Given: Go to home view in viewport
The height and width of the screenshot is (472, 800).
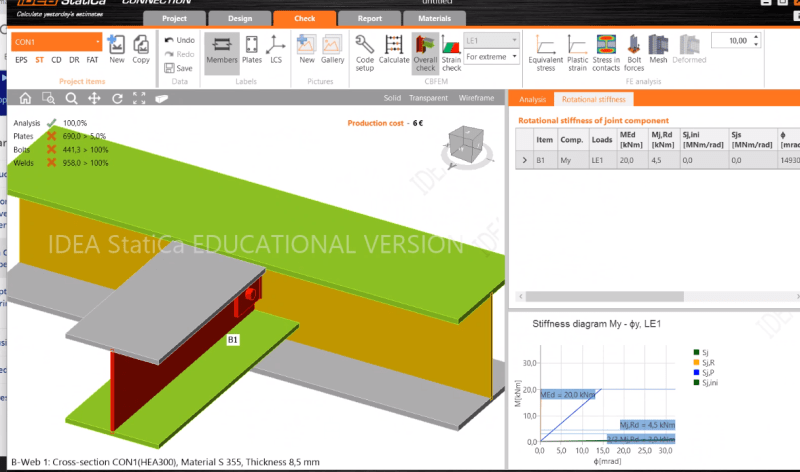Looking at the screenshot, I should click(25, 98).
